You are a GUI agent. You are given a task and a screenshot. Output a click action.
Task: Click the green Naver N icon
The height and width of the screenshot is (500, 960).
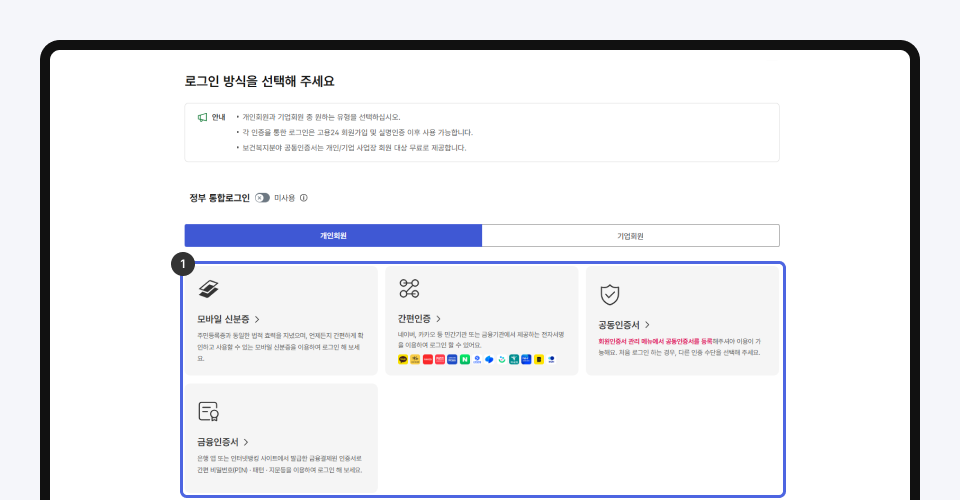pos(464,359)
